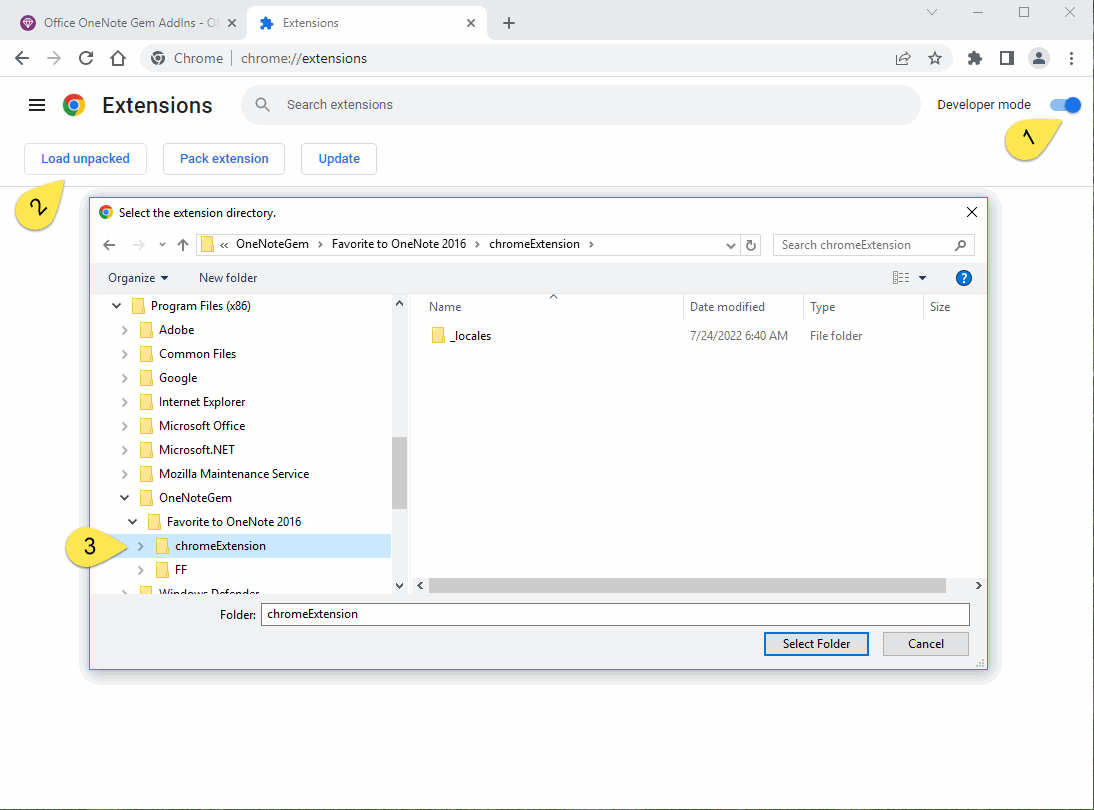Expand the Internet Explorer folder node

(124, 403)
